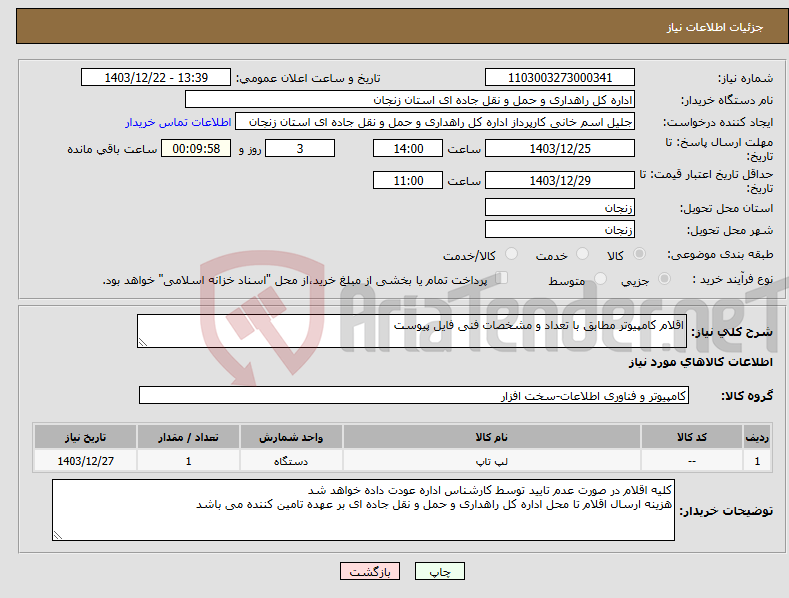This screenshot has width=789, height=598.
Task: Click the remaining days field showing 3
Action: [300, 148]
